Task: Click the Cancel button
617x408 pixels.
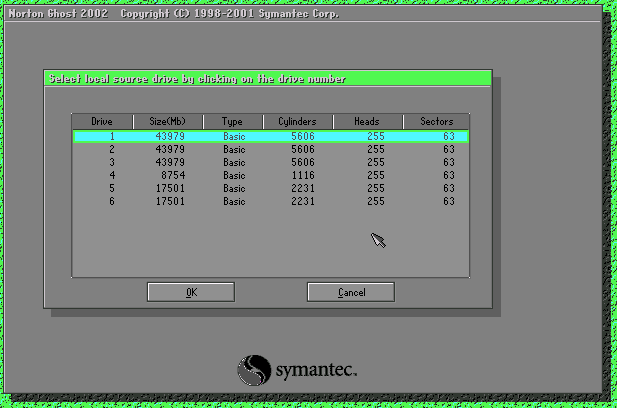Action: point(351,292)
